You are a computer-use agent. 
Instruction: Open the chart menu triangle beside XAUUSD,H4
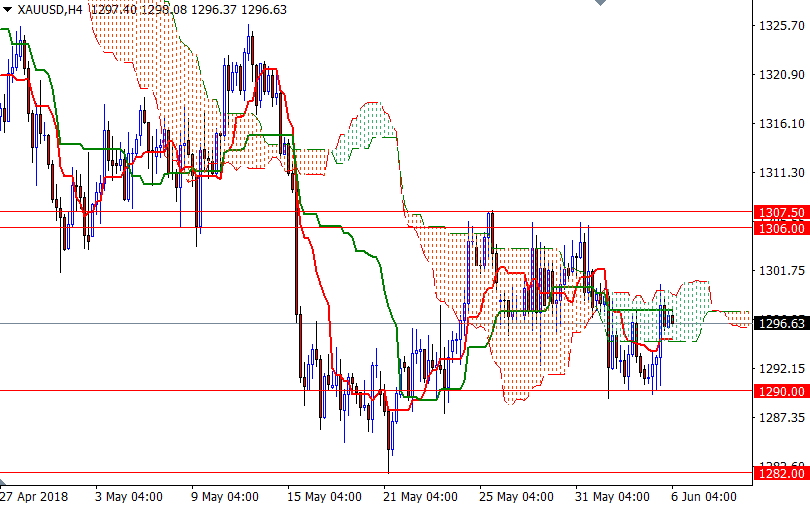pos(7,10)
